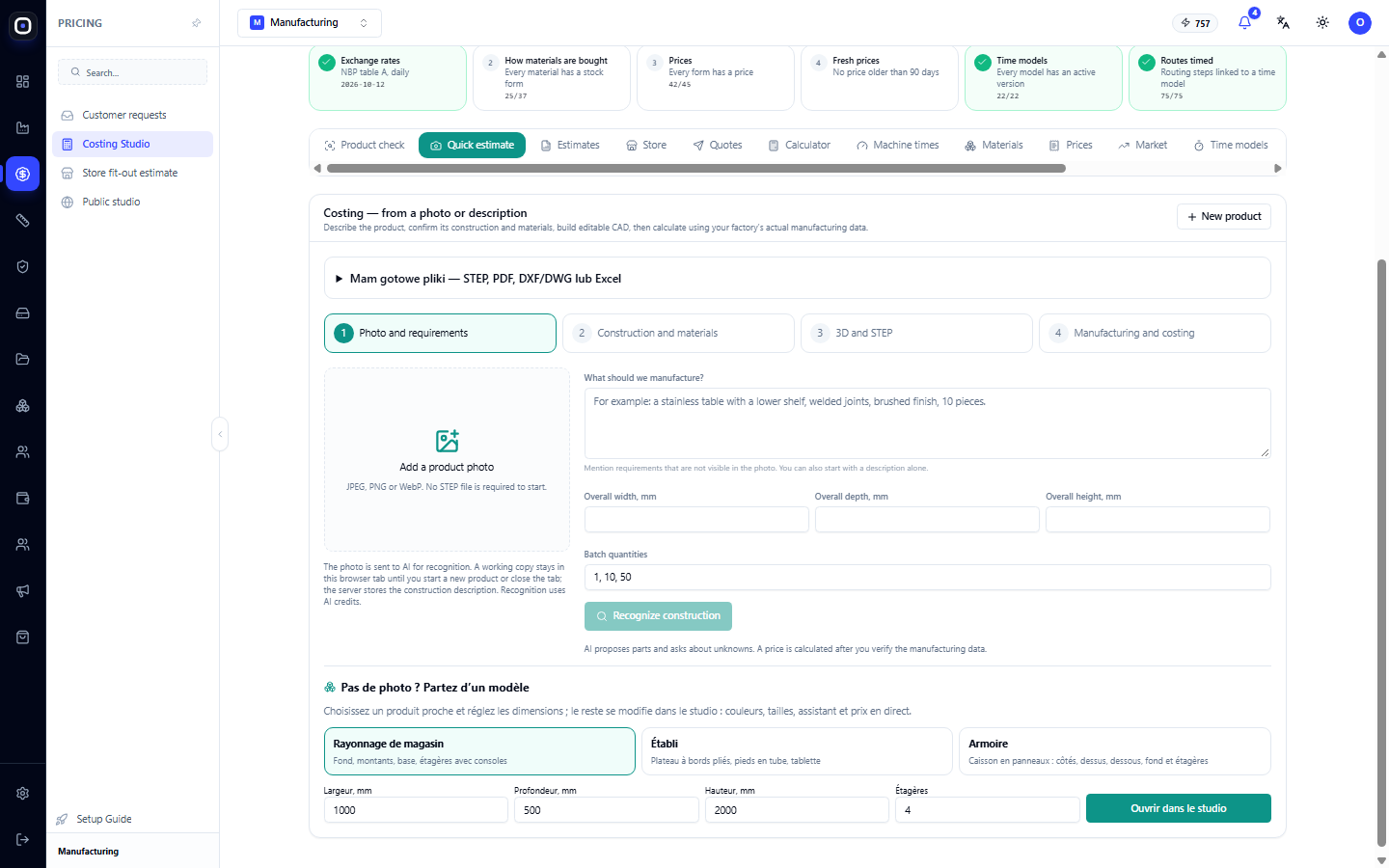Screen dimensions: 1389x868
Task: Click the logout icon at the rail bottom
Action: point(23,840)
